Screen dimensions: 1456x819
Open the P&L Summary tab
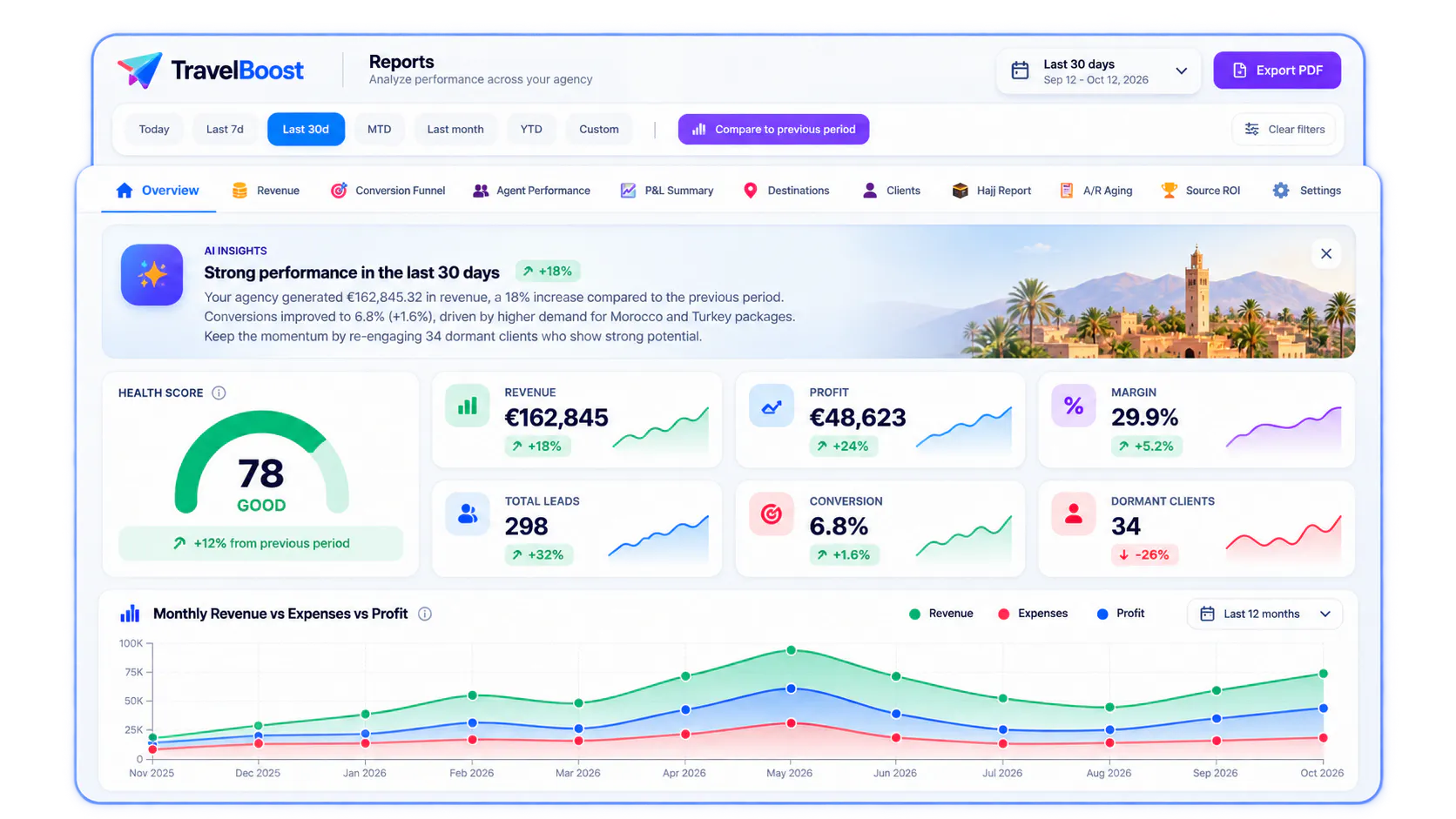point(667,191)
